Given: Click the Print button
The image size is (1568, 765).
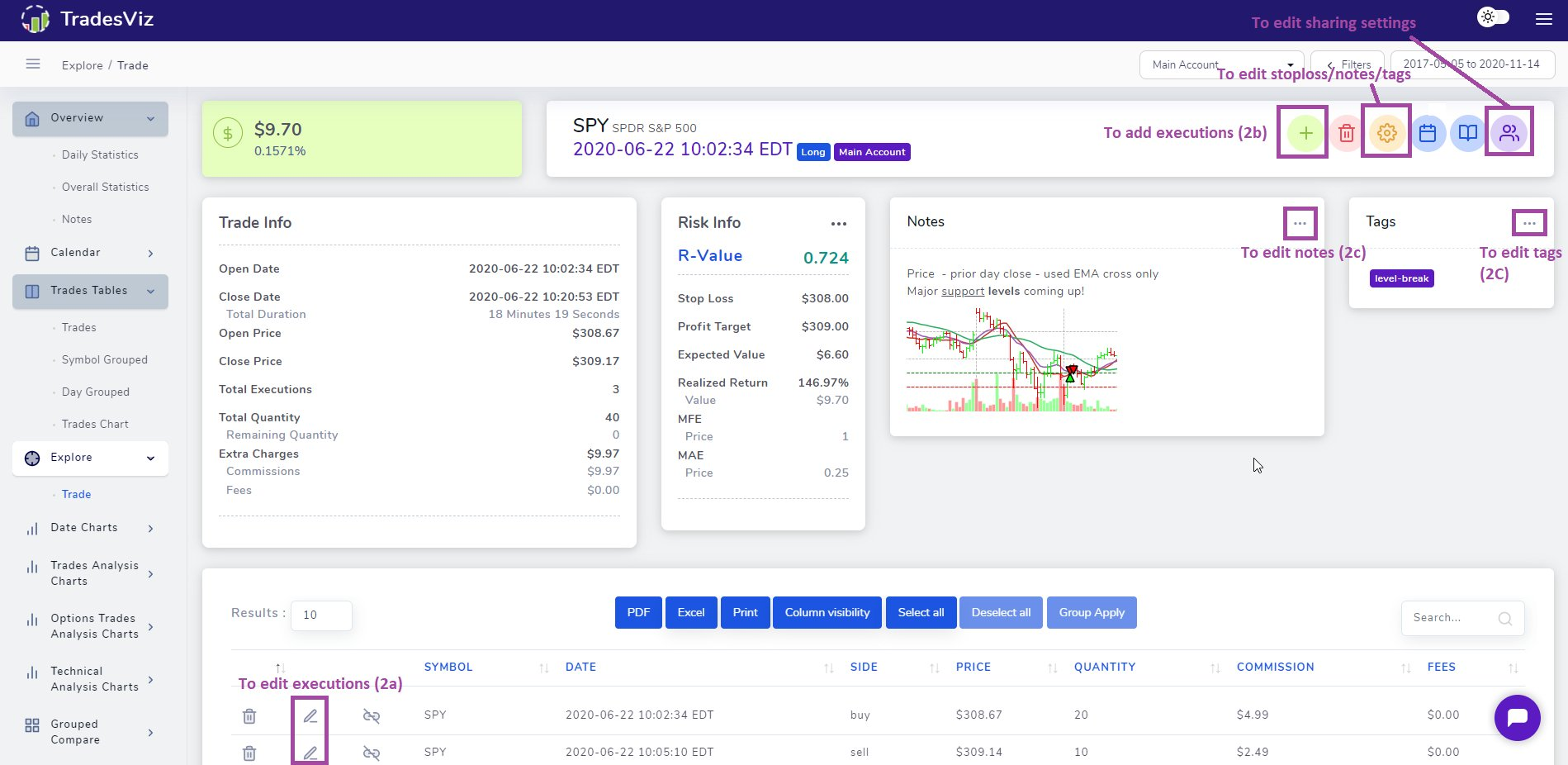Looking at the screenshot, I should click(745, 612).
